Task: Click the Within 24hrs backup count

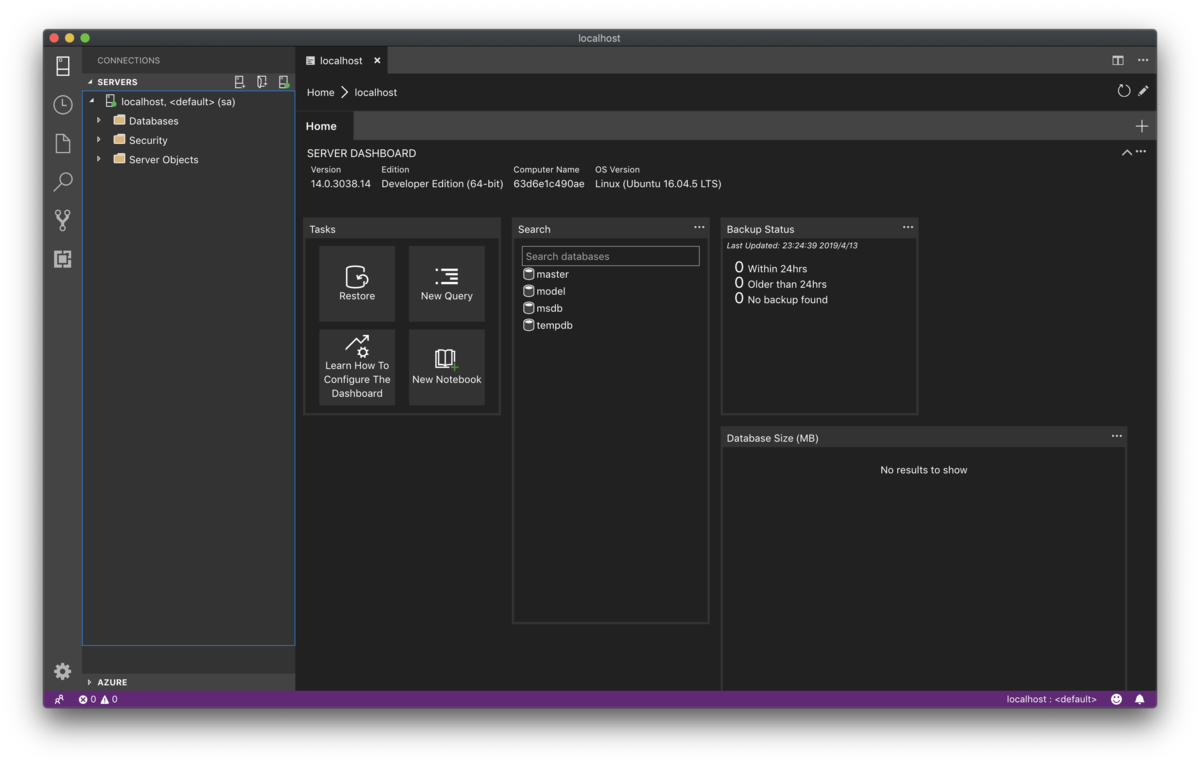Action: pos(739,268)
